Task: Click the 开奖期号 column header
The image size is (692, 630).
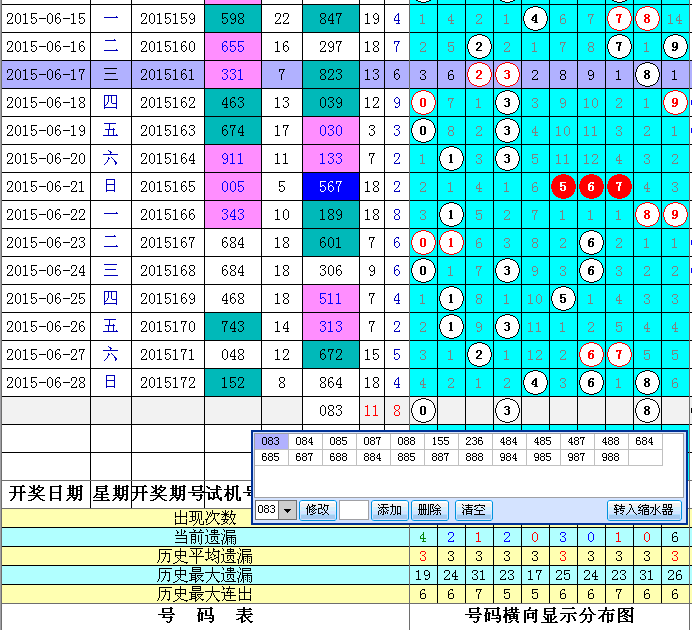Action: pyautogui.click(x=168, y=494)
